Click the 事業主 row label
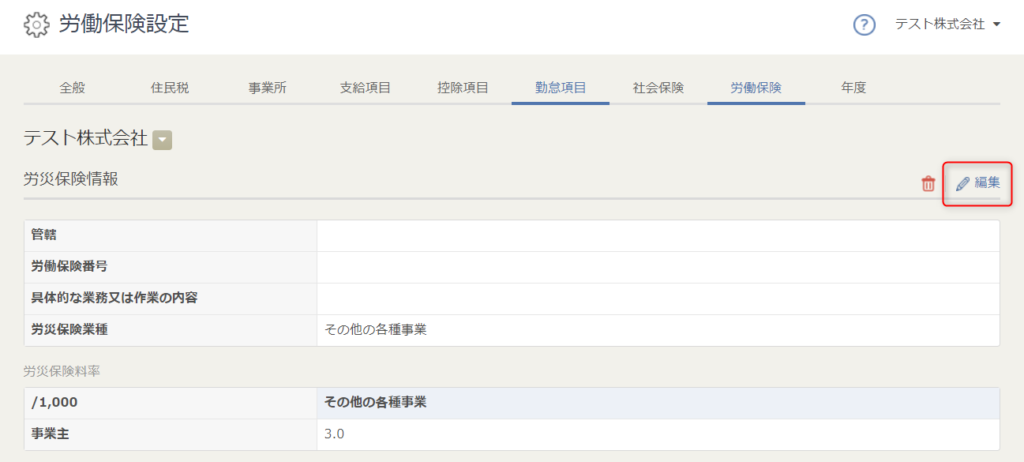The height and width of the screenshot is (462, 1024). pyautogui.click(x=50, y=434)
